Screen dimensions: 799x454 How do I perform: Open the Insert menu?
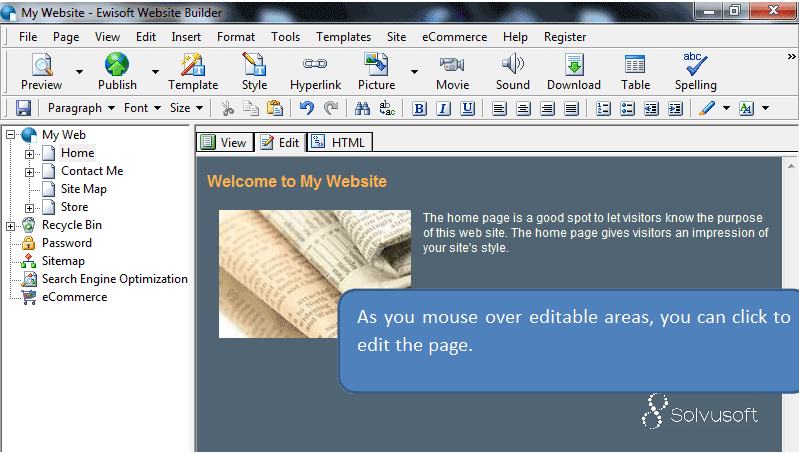(x=186, y=37)
